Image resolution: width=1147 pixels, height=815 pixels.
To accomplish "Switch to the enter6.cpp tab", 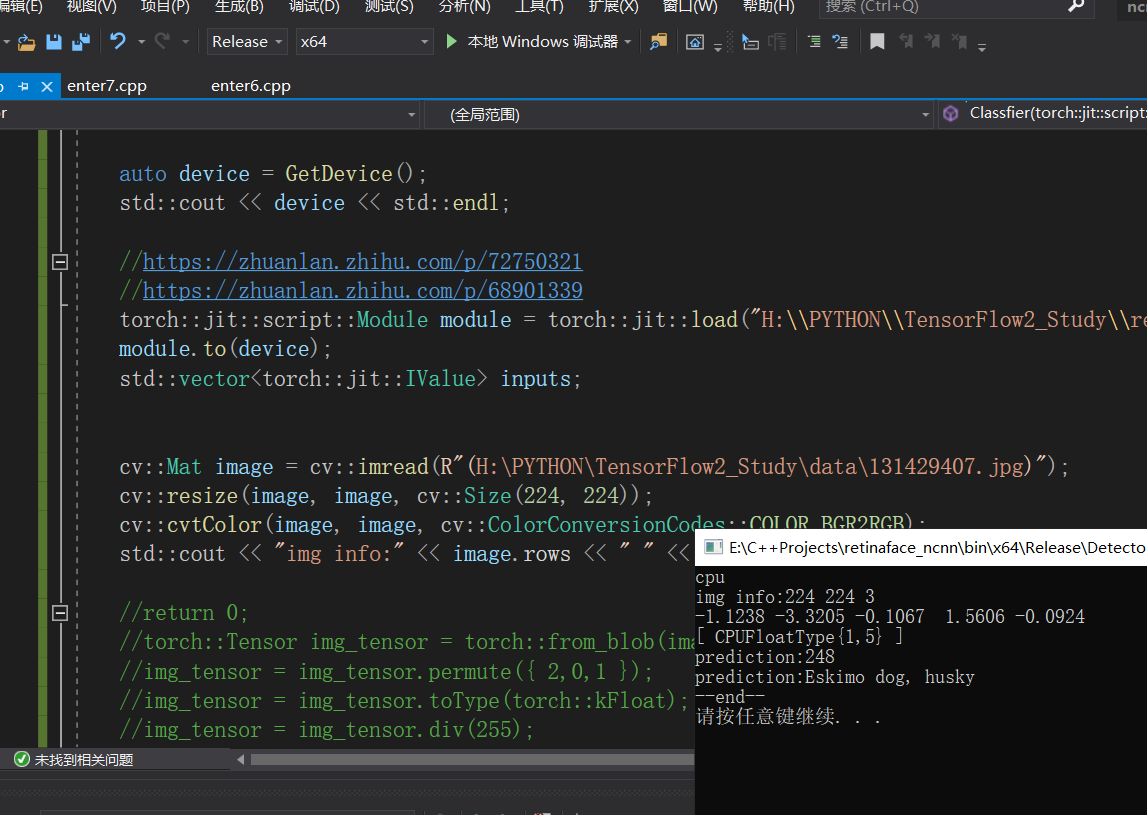I will pyautogui.click(x=250, y=86).
